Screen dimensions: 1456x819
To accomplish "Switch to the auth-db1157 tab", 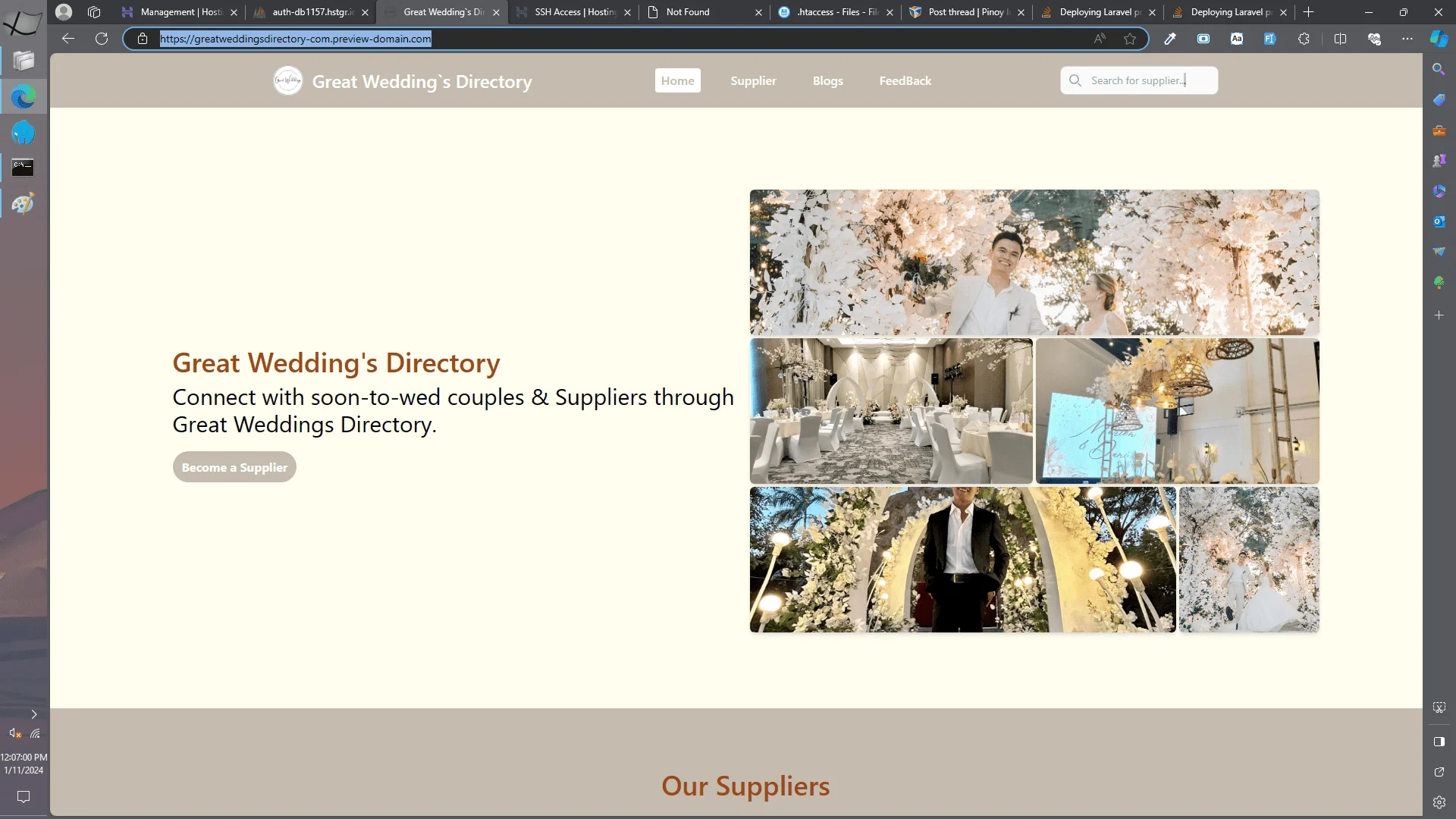I will 312,12.
